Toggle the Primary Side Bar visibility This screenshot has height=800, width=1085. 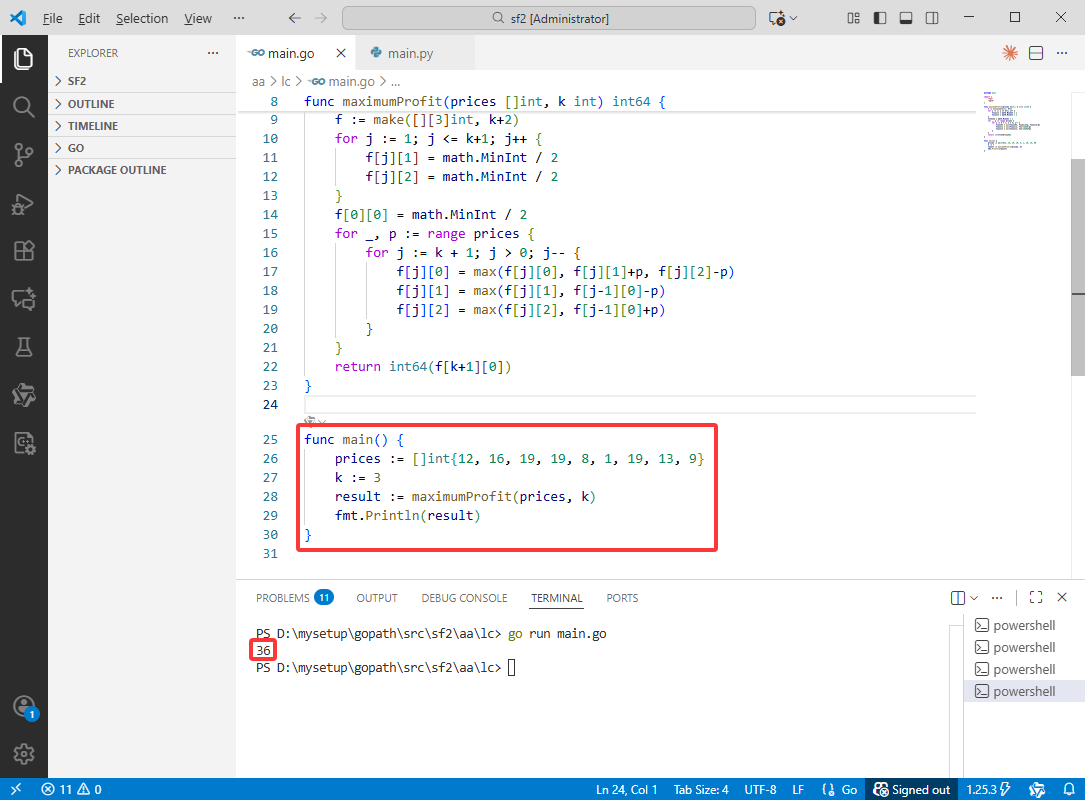click(x=880, y=18)
